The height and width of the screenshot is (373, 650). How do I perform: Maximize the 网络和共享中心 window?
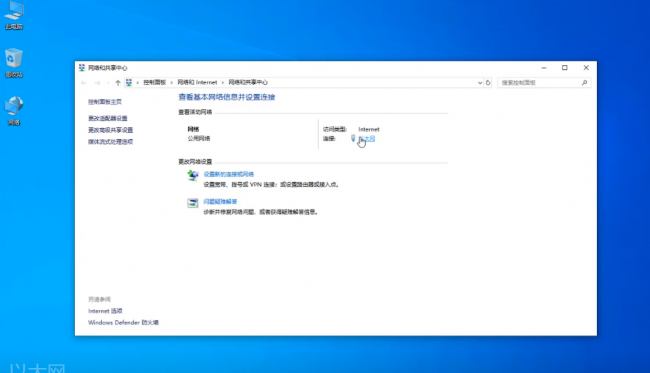coord(565,68)
